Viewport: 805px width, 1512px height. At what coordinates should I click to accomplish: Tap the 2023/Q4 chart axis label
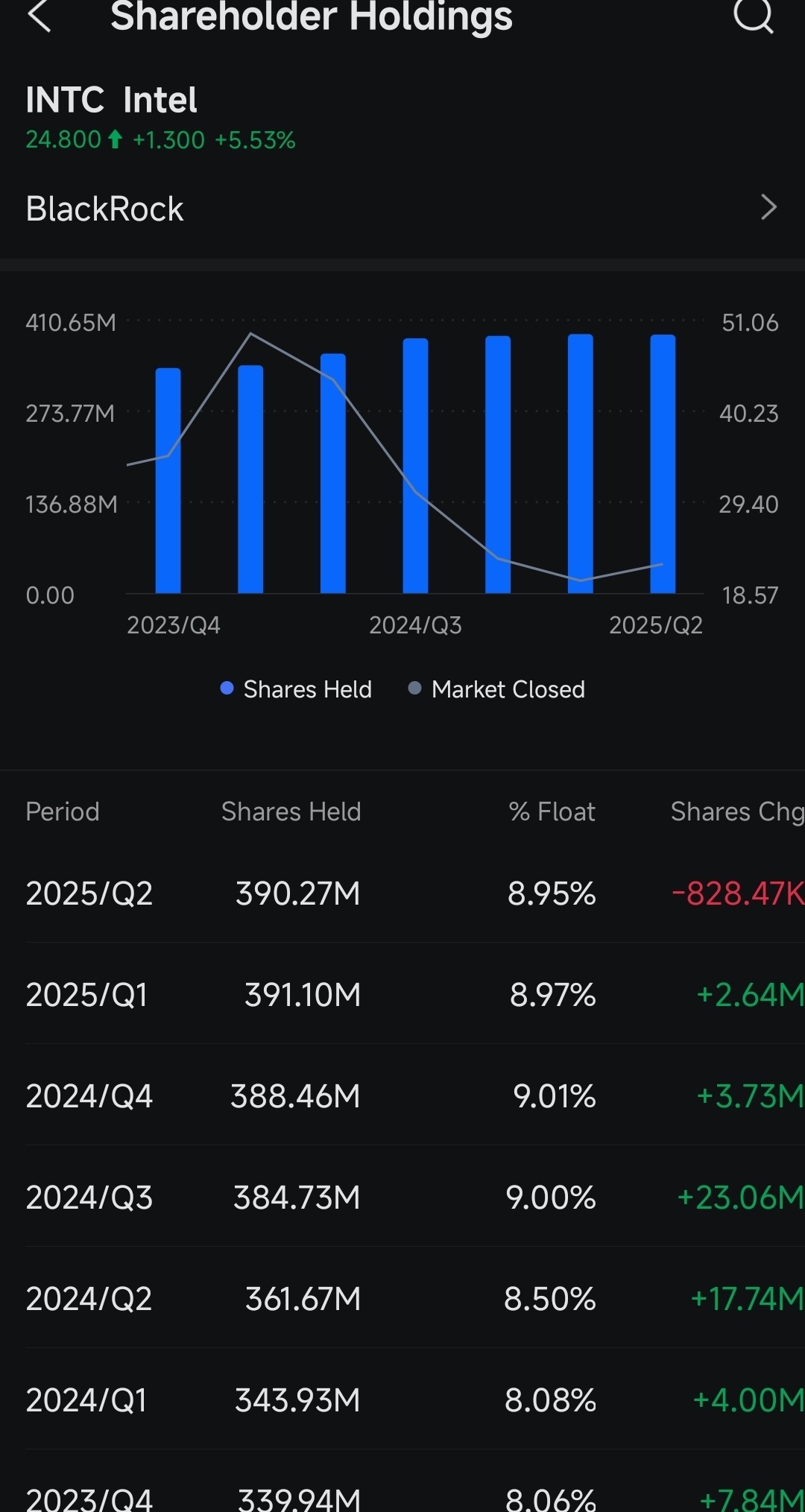(x=174, y=624)
